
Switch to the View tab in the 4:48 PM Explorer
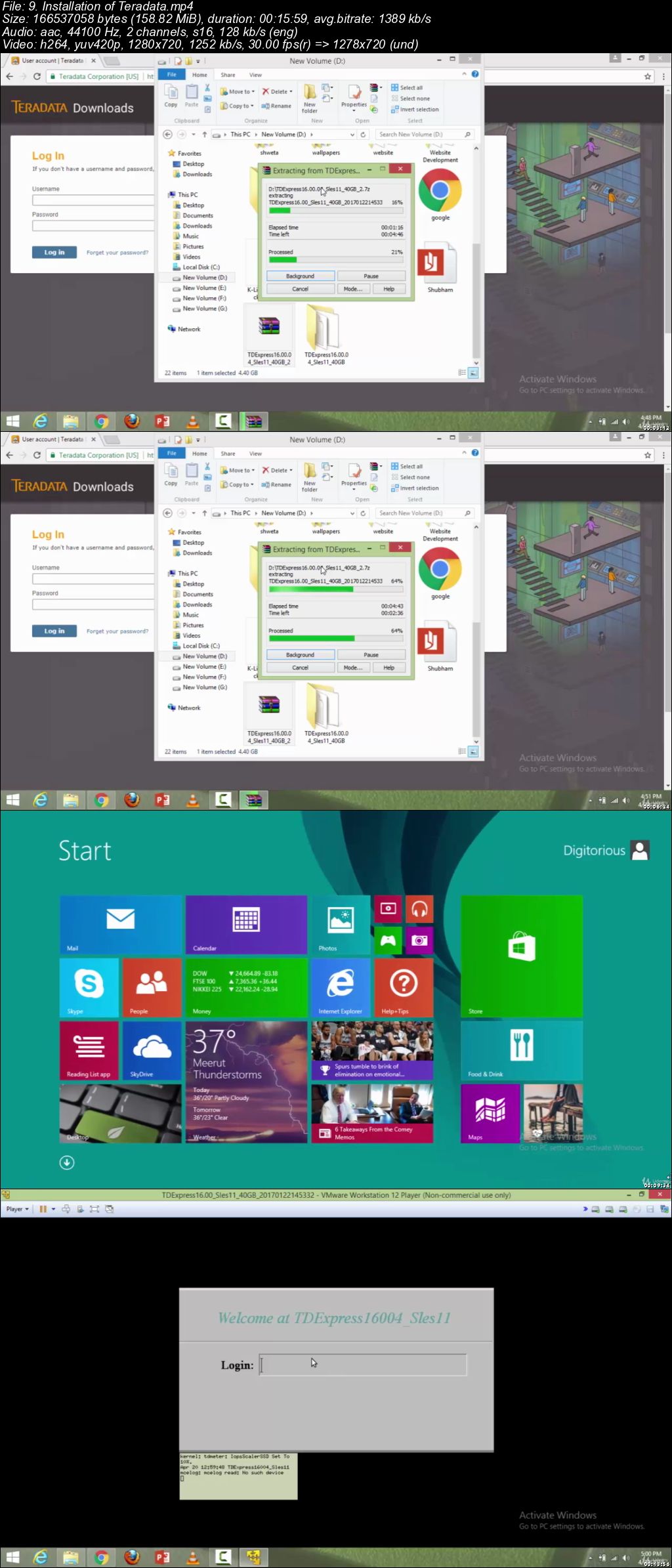pyautogui.click(x=255, y=75)
